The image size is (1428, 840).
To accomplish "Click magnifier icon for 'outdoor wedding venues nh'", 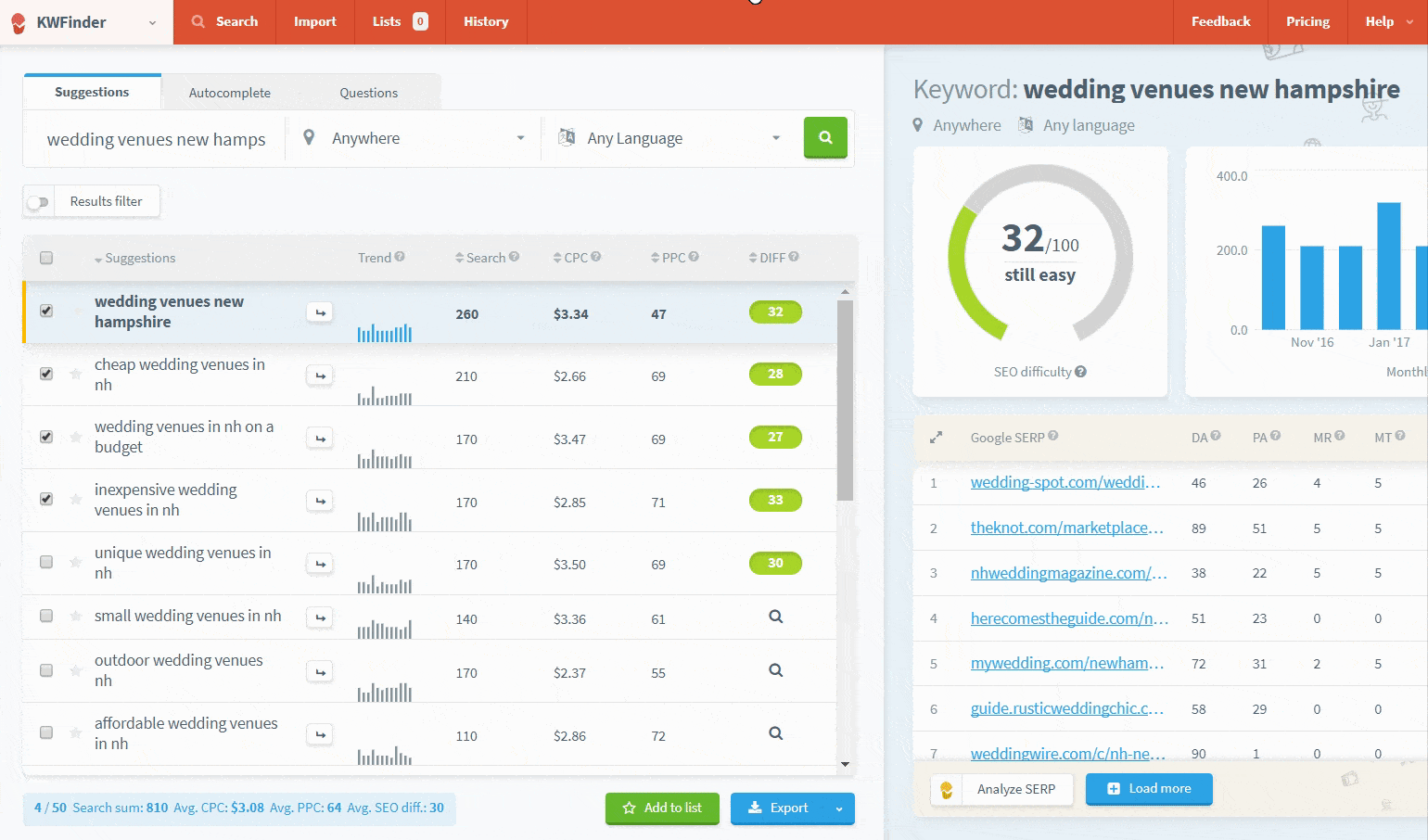I will pos(775,671).
